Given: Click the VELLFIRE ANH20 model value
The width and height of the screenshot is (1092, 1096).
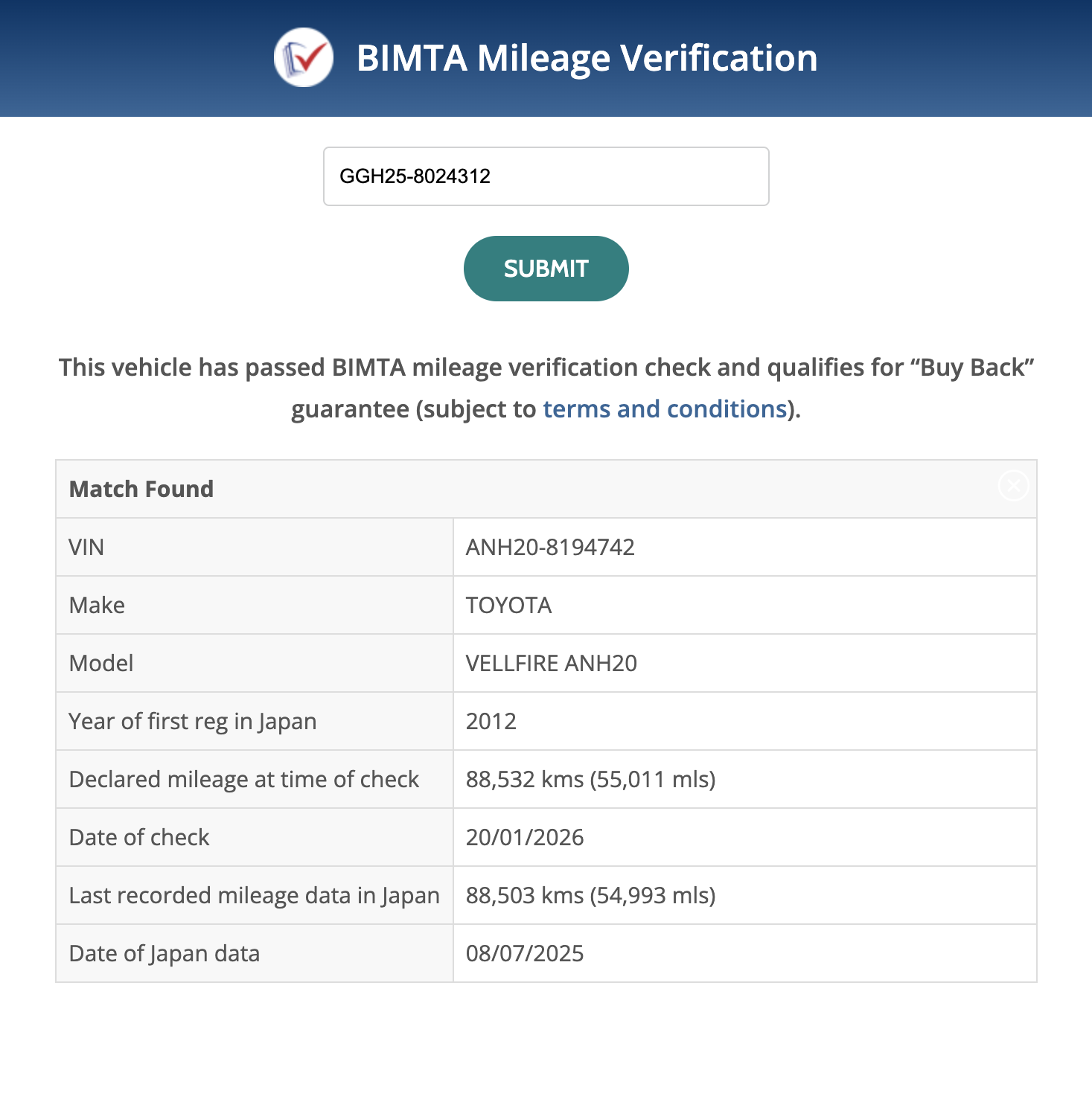Looking at the screenshot, I should (551, 664).
